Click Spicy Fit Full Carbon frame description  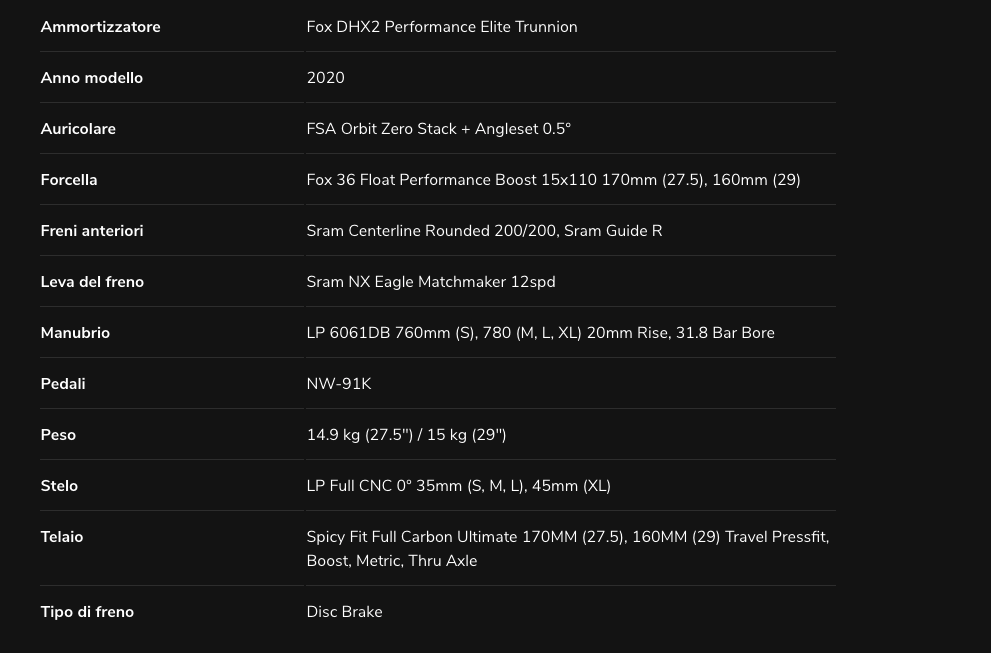coord(568,549)
